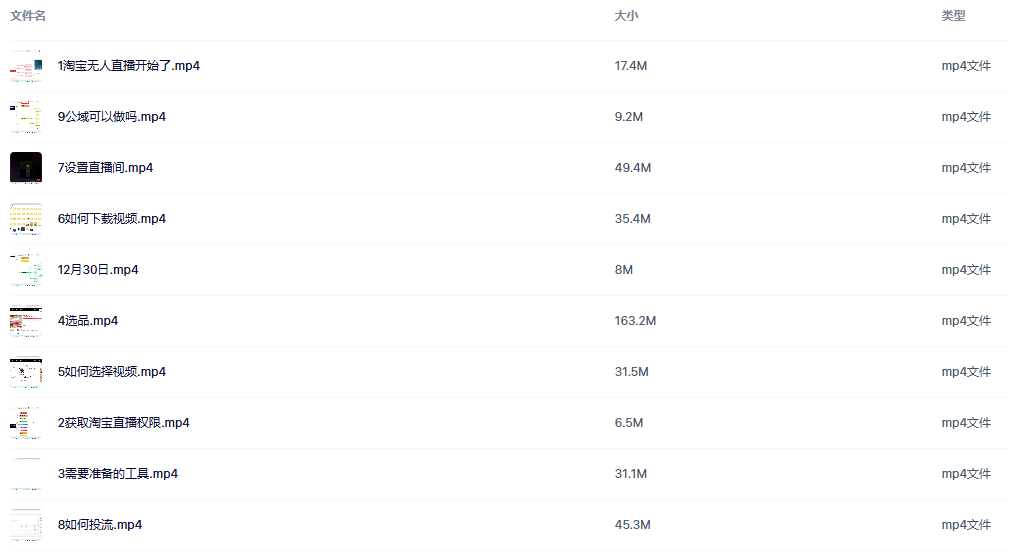The height and width of the screenshot is (554, 1009).
Task: Click thumbnail of 6如何下载视频.mp4
Action: [x=26, y=219]
